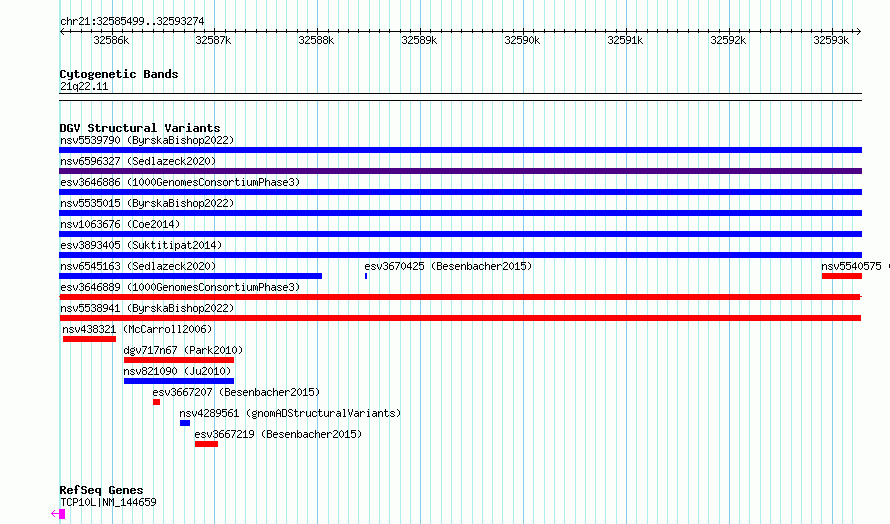
Task: Click the Cytogenetic Bands track title
Action: point(119,74)
